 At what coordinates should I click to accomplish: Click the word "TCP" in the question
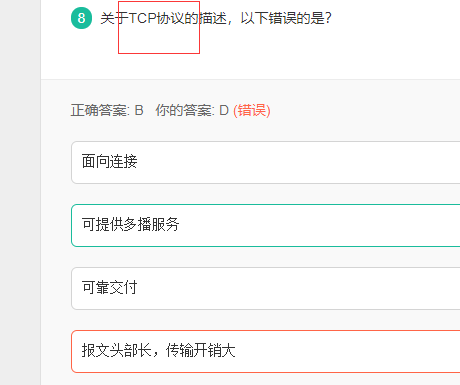143,18
